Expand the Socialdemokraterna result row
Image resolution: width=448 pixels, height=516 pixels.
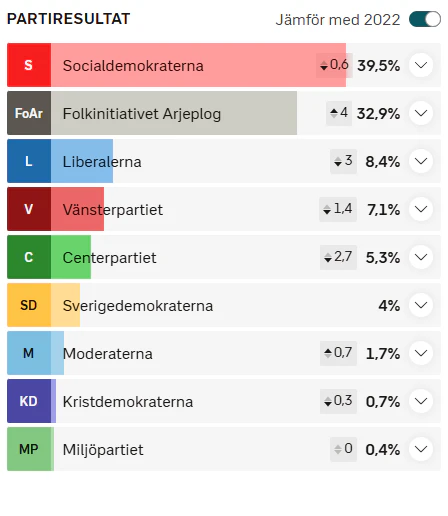pos(421,65)
